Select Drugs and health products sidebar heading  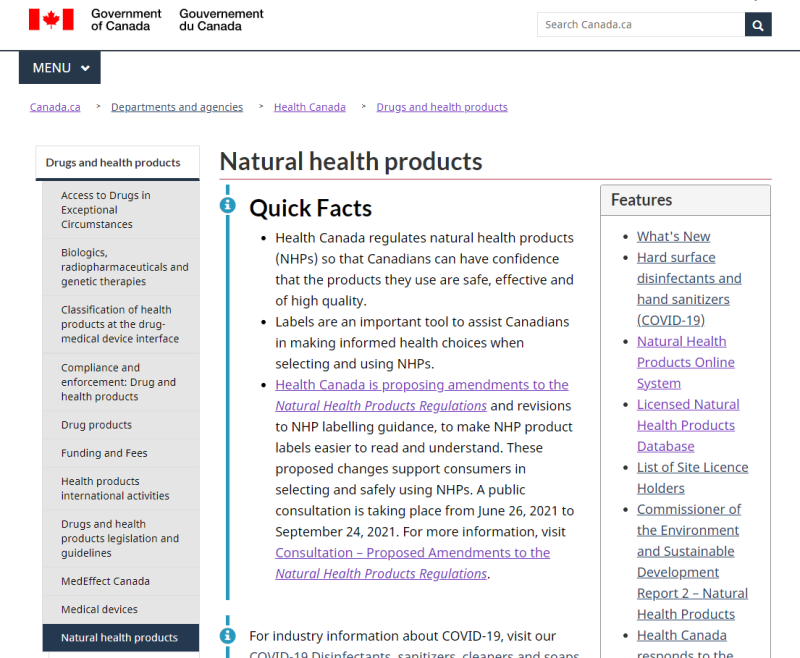[x=117, y=163]
